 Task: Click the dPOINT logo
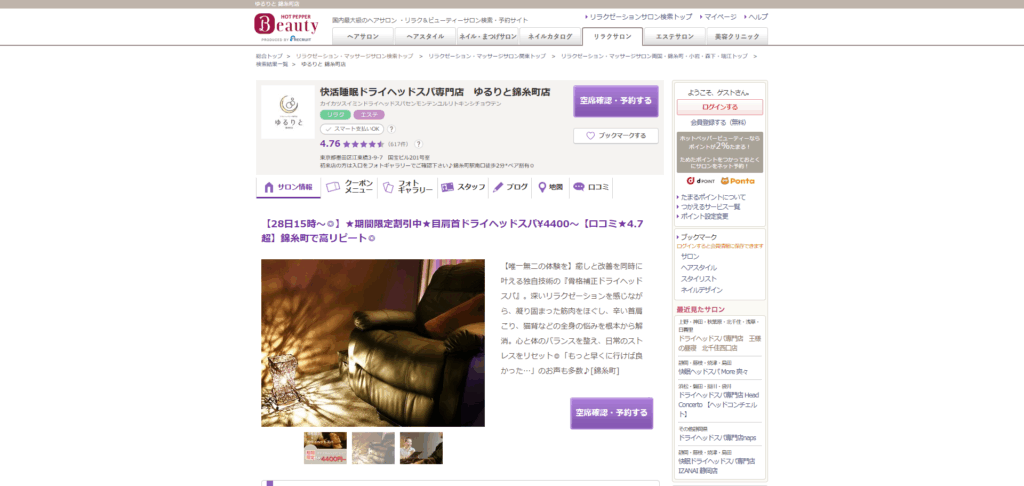click(701, 181)
